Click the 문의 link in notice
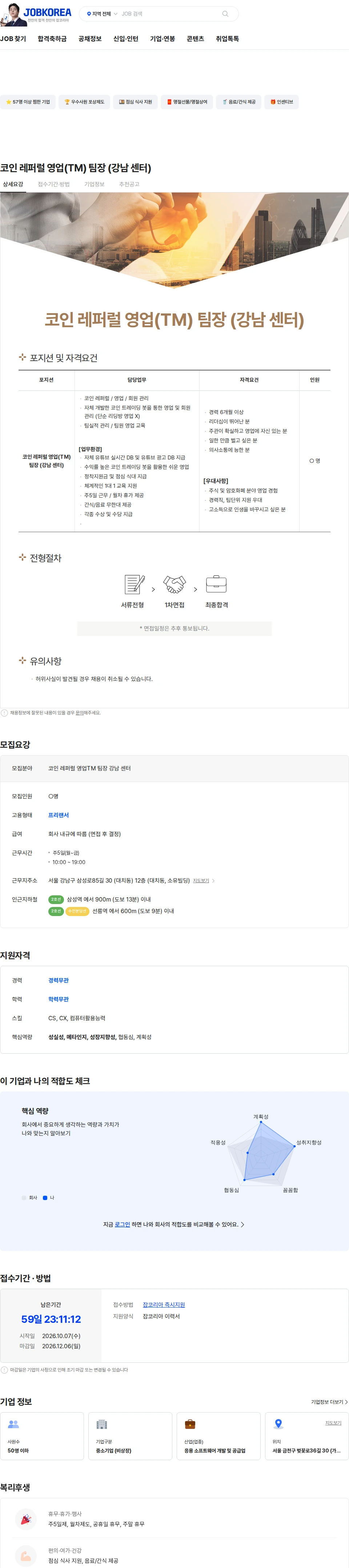349x1568 pixels. coord(80,713)
